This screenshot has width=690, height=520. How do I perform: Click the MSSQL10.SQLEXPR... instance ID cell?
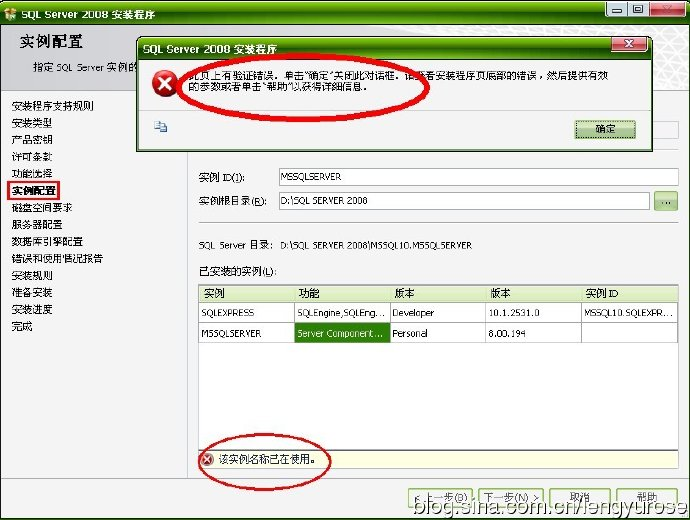629,313
